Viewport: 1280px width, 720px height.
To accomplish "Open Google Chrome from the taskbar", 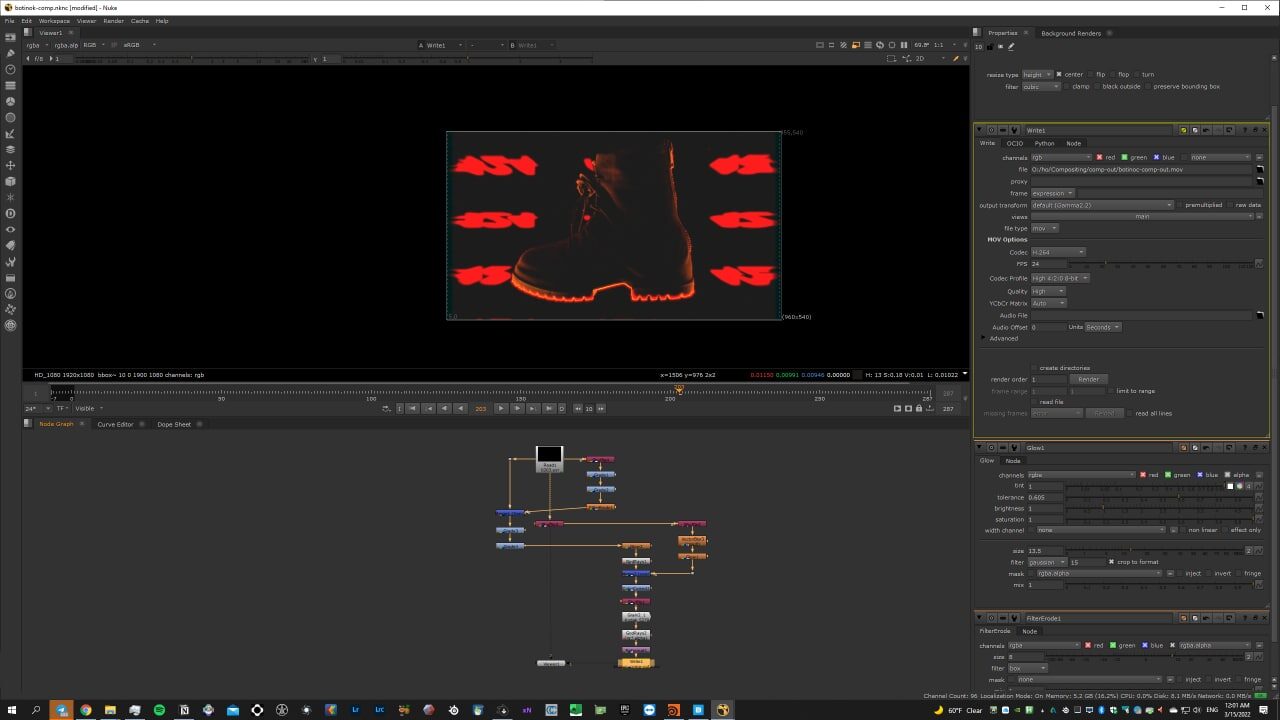I will click(86, 710).
